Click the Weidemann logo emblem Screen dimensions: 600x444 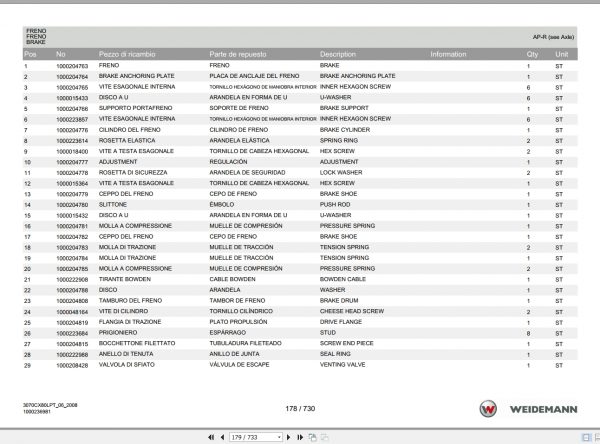[488, 409]
